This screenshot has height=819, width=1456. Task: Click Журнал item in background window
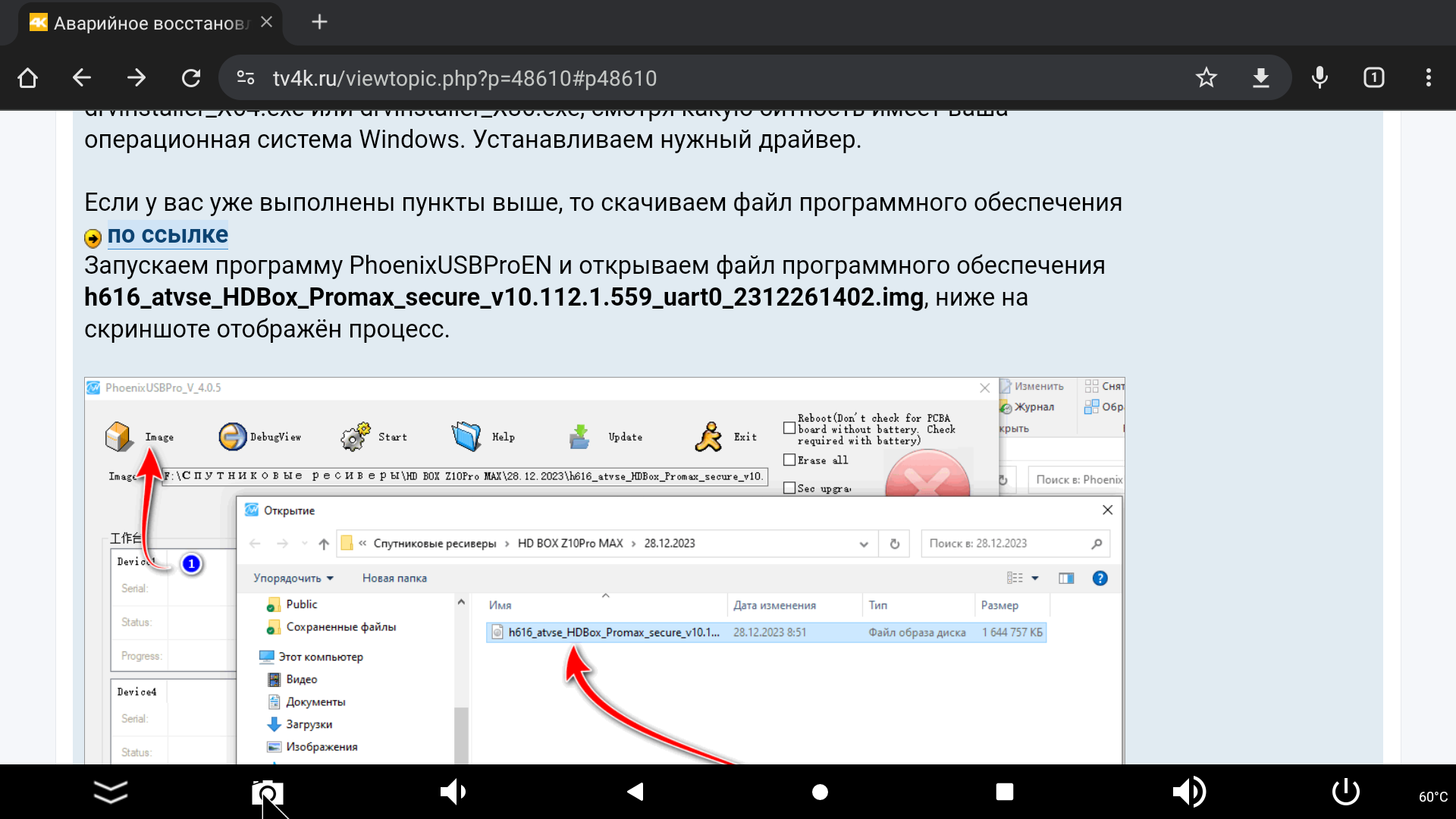(x=1027, y=407)
